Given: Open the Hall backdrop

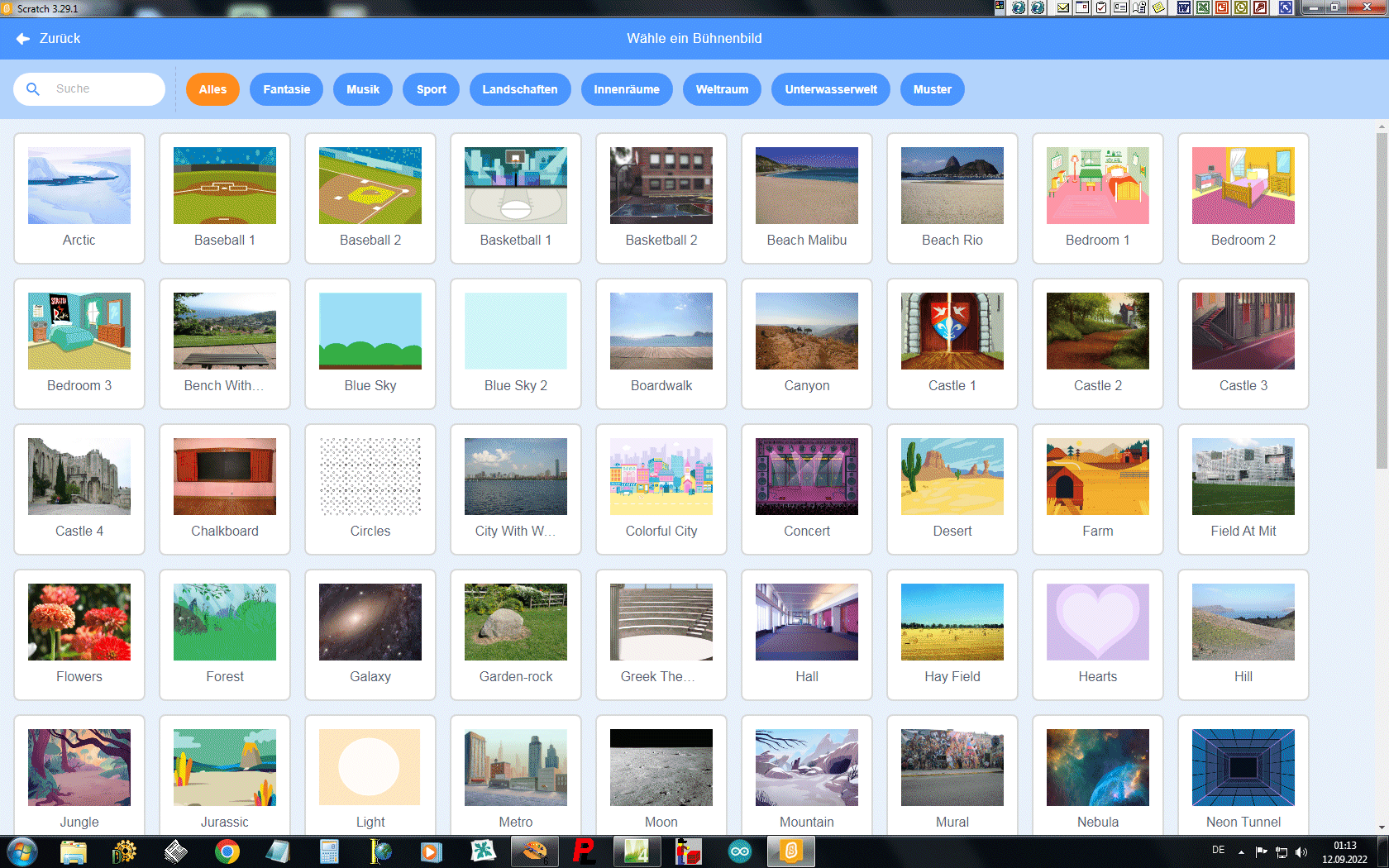Looking at the screenshot, I should click(x=807, y=635).
